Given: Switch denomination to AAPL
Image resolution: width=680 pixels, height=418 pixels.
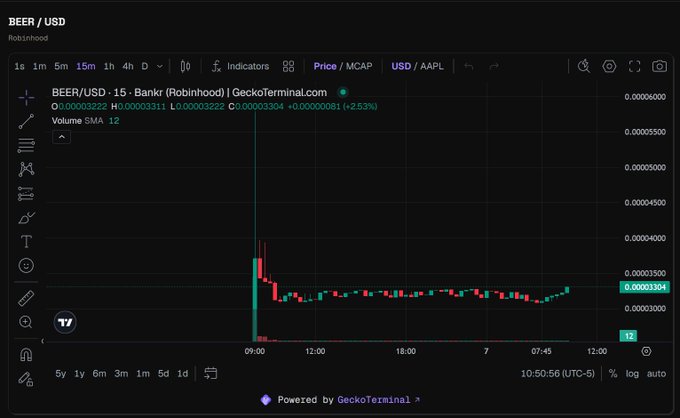Looking at the screenshot, I should click(x=432, y=66).
